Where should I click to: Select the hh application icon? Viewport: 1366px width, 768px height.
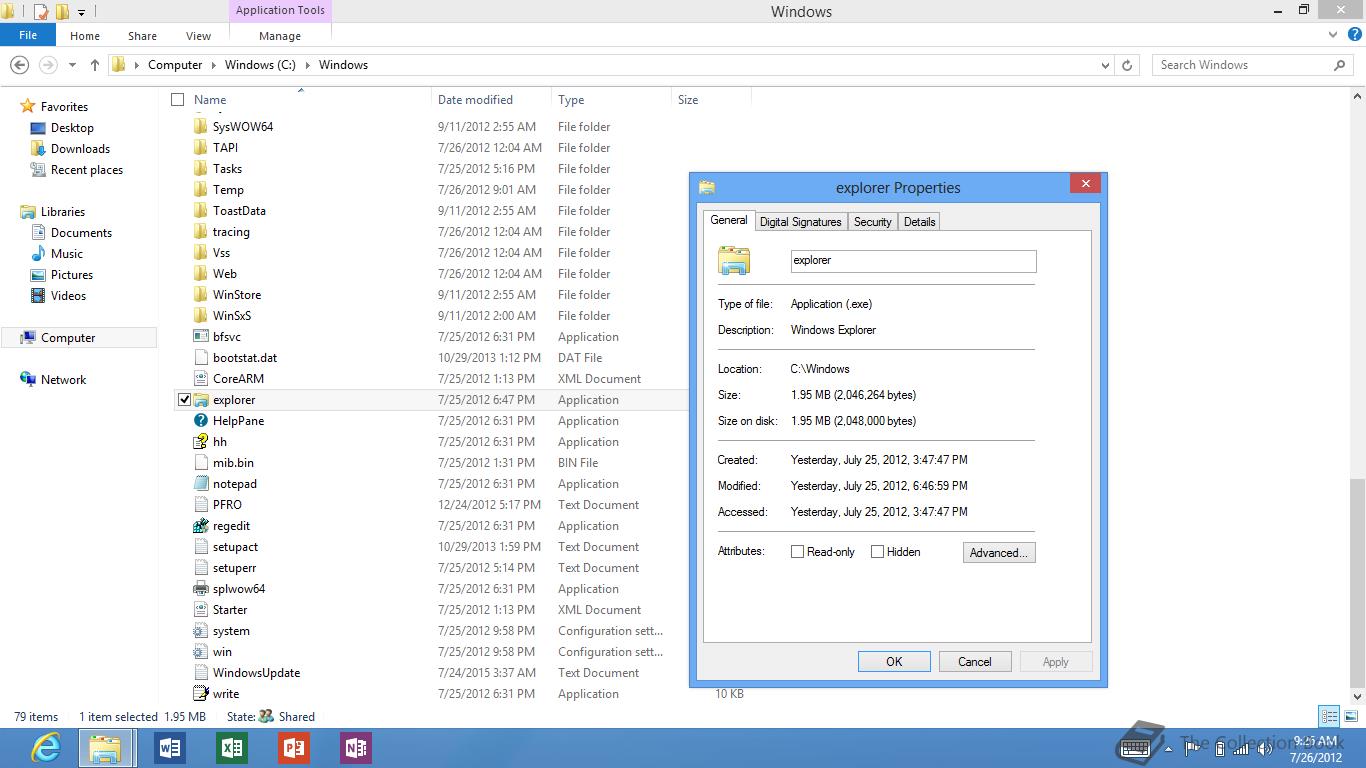coord(202,442)
